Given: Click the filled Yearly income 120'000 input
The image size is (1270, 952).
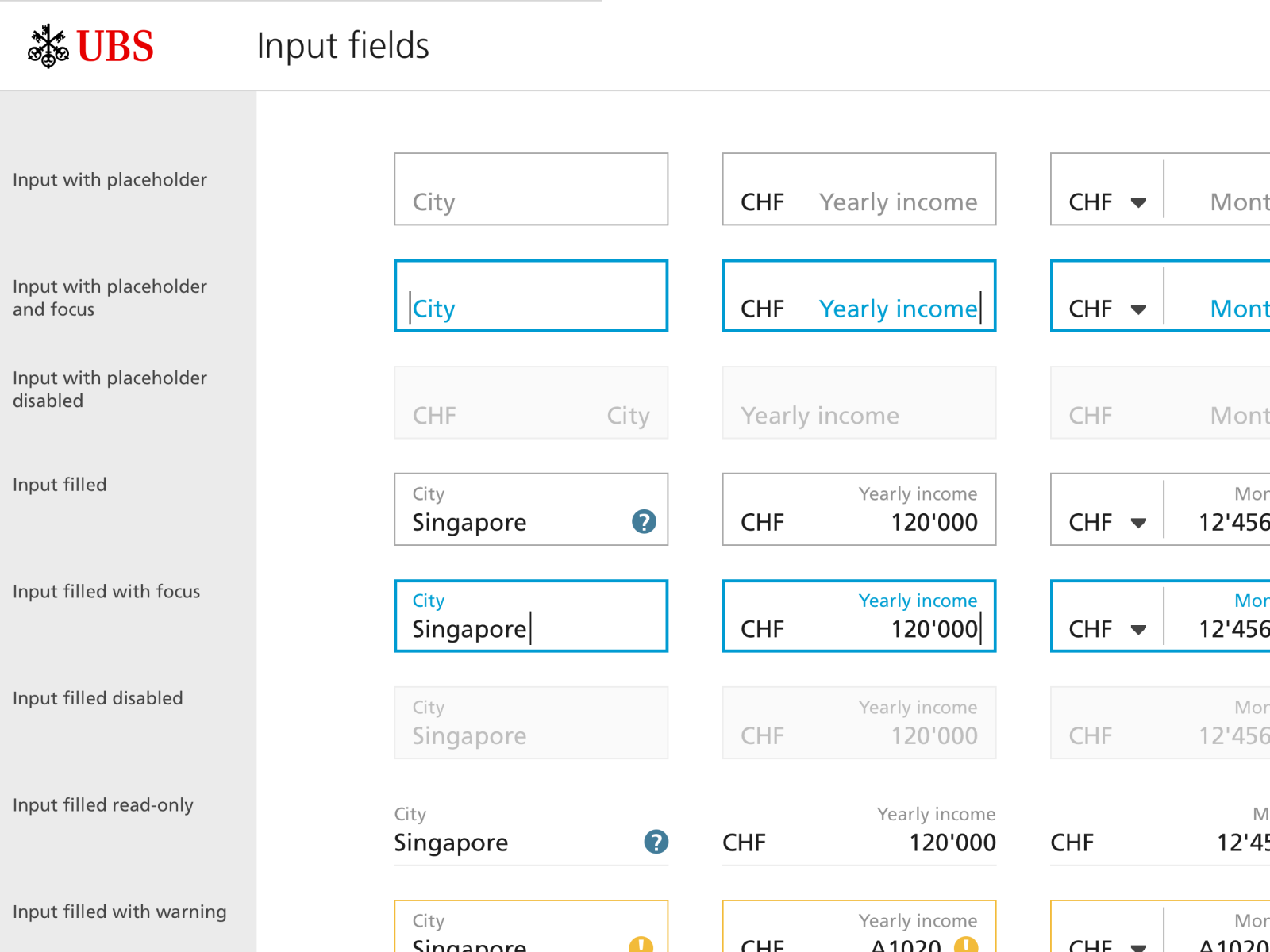Looking at the screenshot, I should [x=859, y=509].
